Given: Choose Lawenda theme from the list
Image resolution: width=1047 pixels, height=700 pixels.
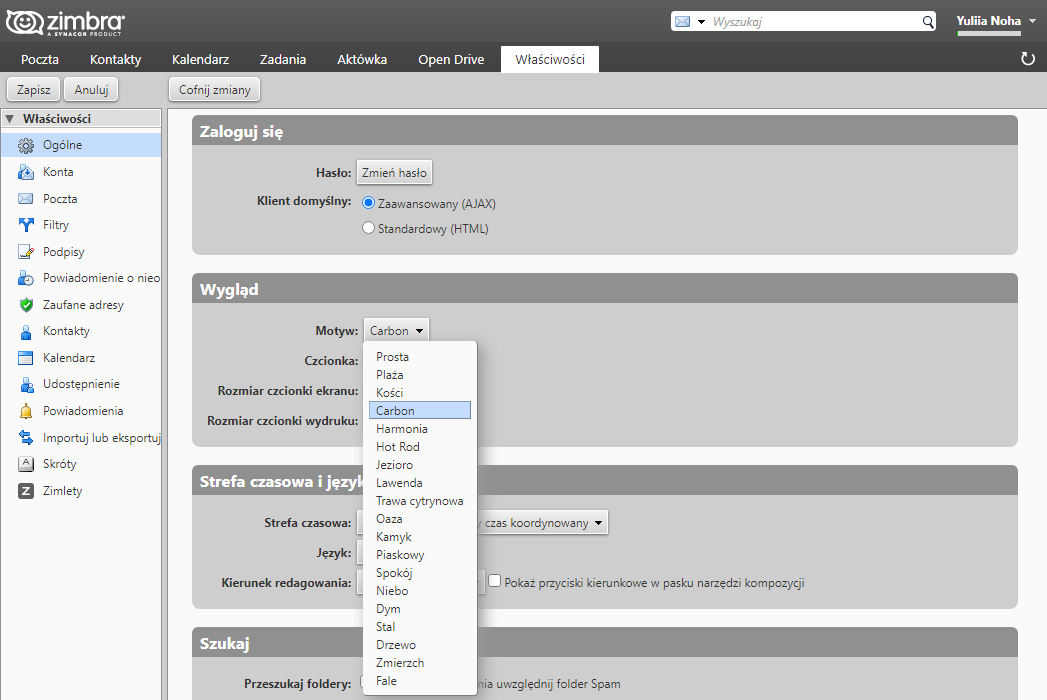Looking at the screenshot, I should 399,483.
